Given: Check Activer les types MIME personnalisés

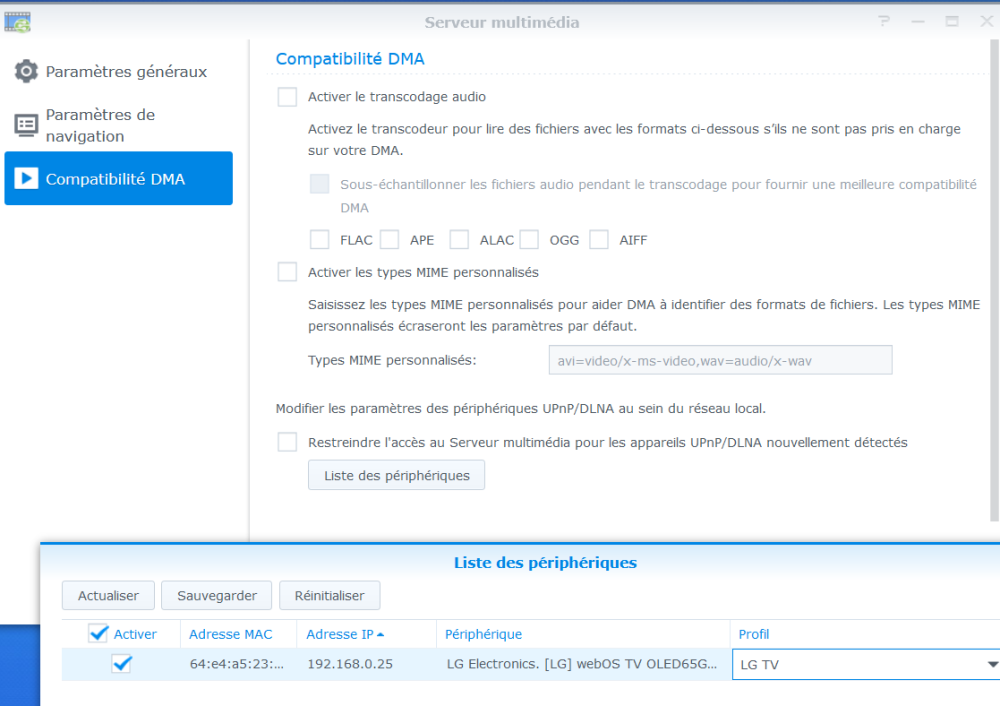Looking at the screenshot, I should (287, 272).
